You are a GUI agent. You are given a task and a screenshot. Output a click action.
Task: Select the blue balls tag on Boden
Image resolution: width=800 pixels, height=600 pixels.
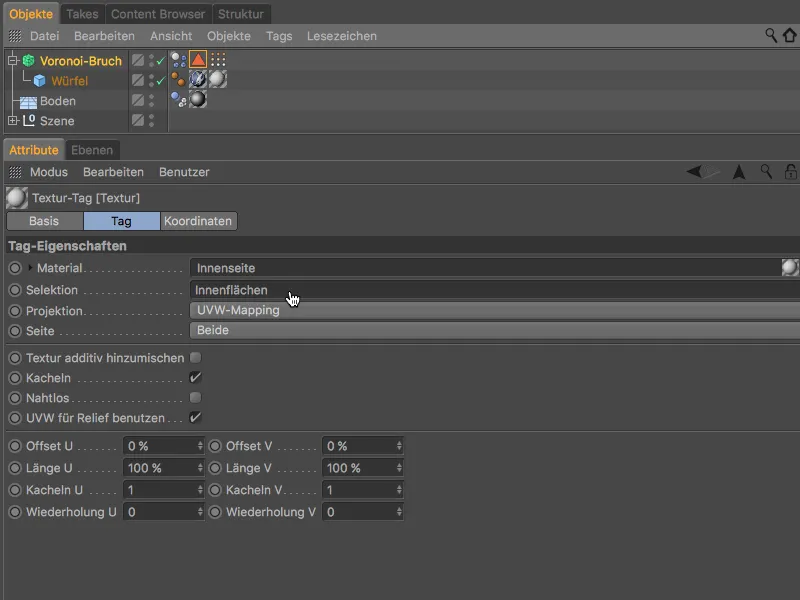[x=178, y=99]
